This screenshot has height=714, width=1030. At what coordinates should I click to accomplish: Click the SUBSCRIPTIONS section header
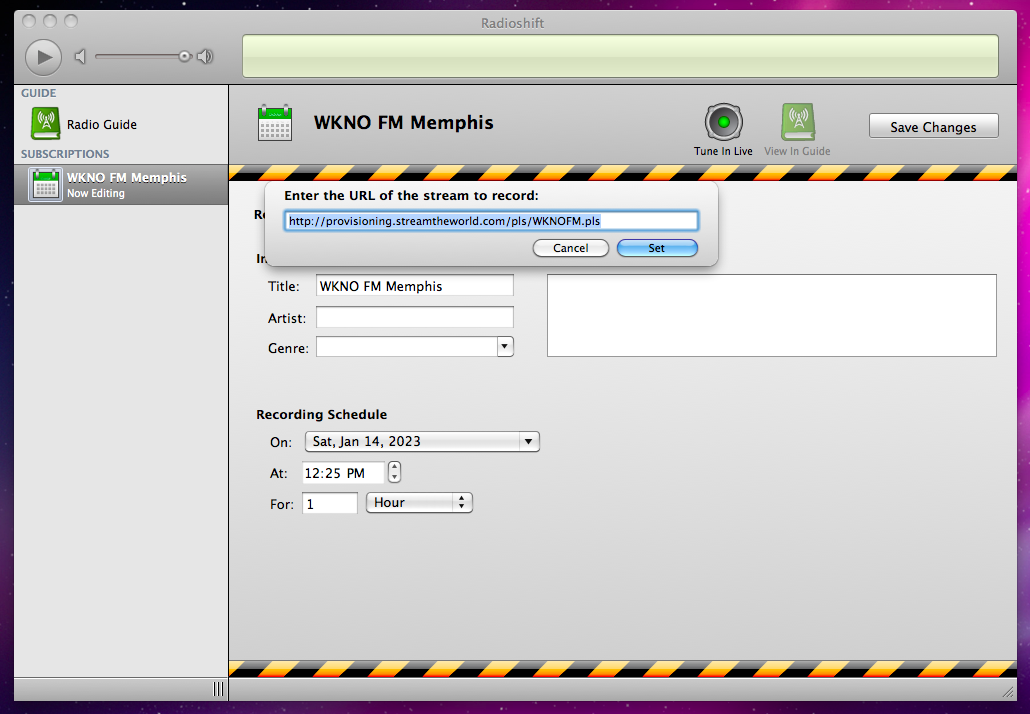(65, 154)
